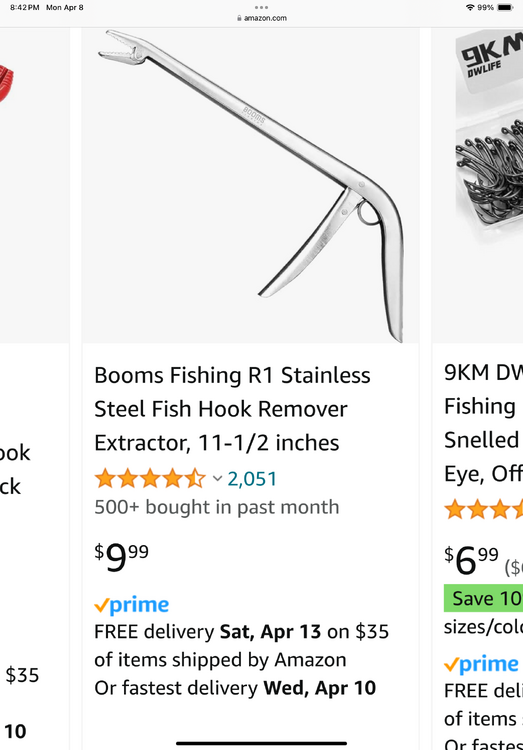
Task: Tap the home indicator bar
Action: point(261,743)
